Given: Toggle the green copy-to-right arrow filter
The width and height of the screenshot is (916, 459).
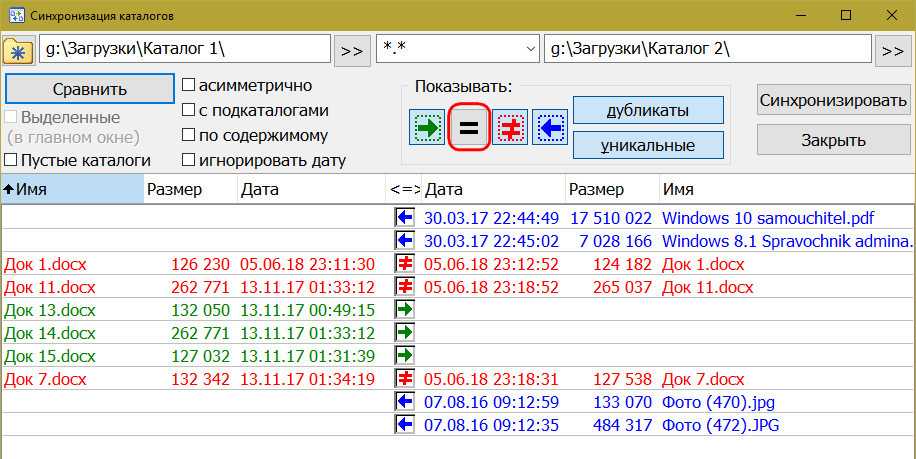Looking at the screenshot, I should (427, 128).
